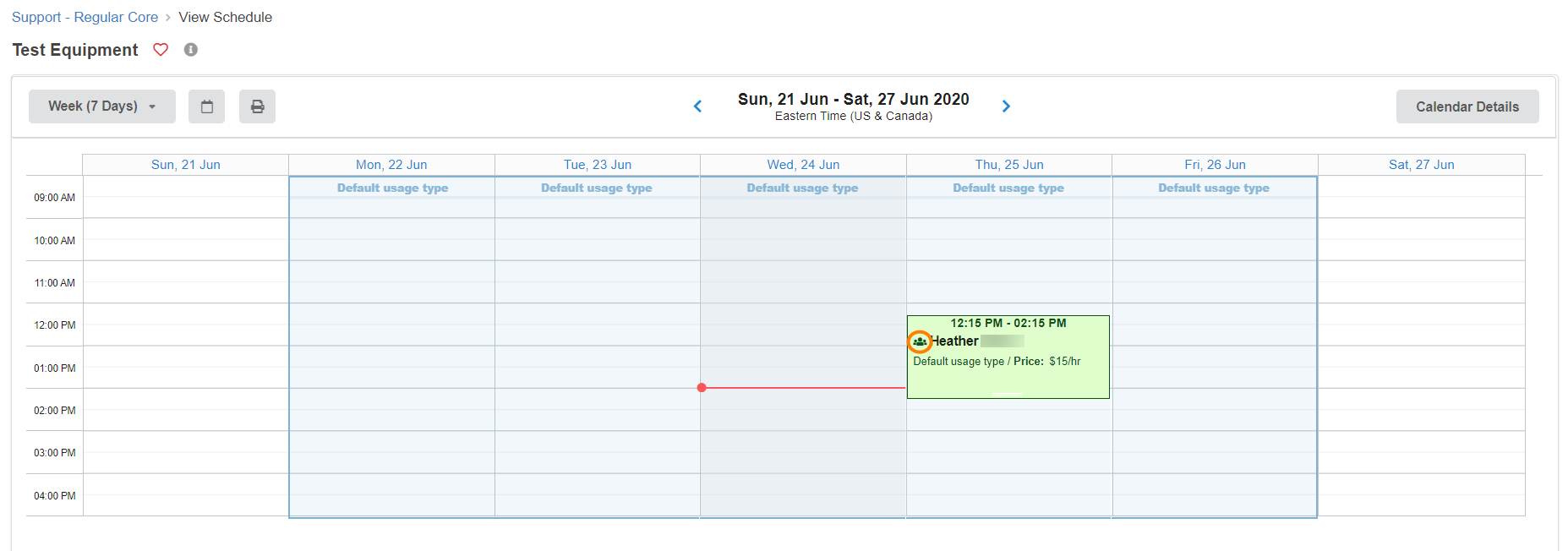Click the Fri, 26 Jun day header

(1215, 165)
